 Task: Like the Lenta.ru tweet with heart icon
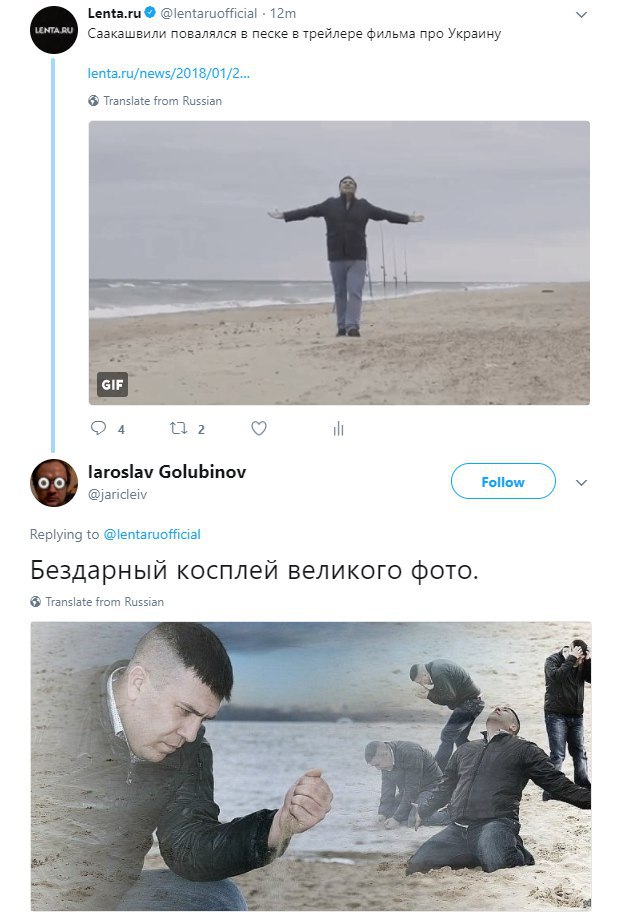click(x=259, y=428)
